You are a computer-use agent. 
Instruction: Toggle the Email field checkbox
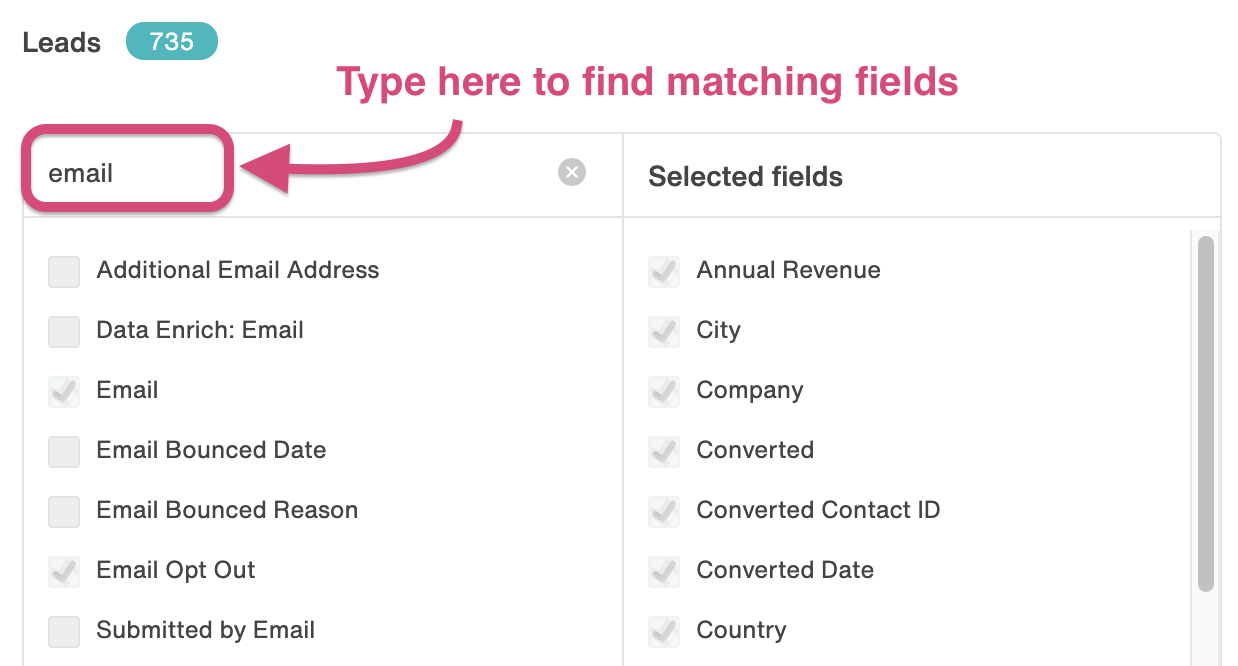(64, 391)
